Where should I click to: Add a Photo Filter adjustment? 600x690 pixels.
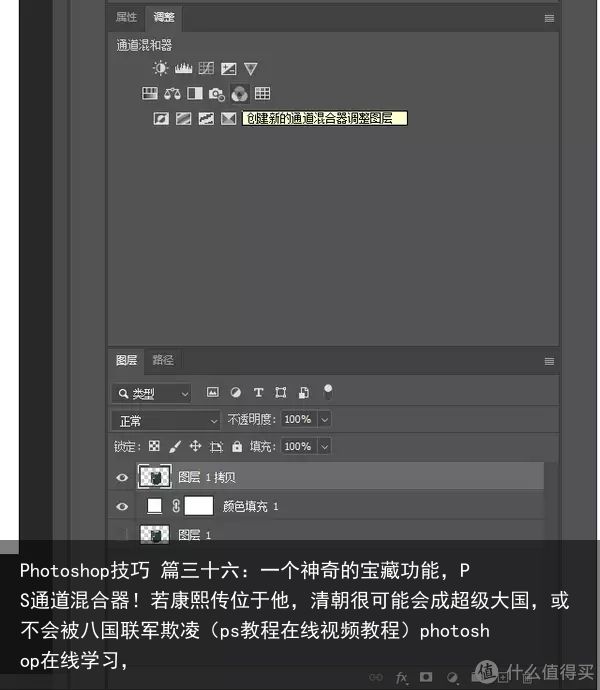pyautogui.click(x=217, y=94)
